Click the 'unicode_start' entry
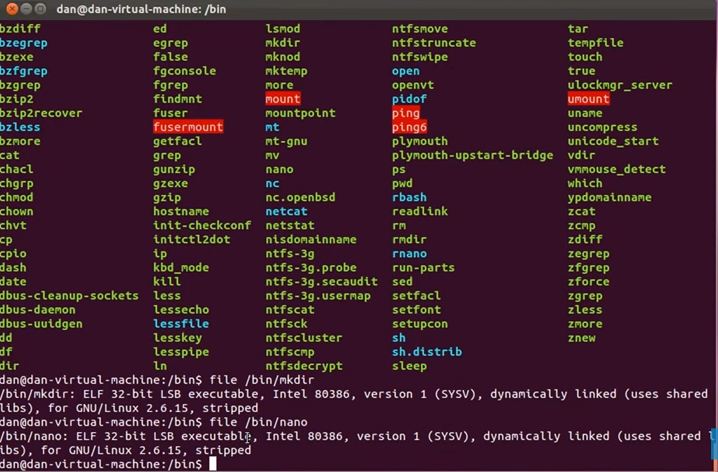Viewport: 718px width, 472px height. click(x=613, y=141)
